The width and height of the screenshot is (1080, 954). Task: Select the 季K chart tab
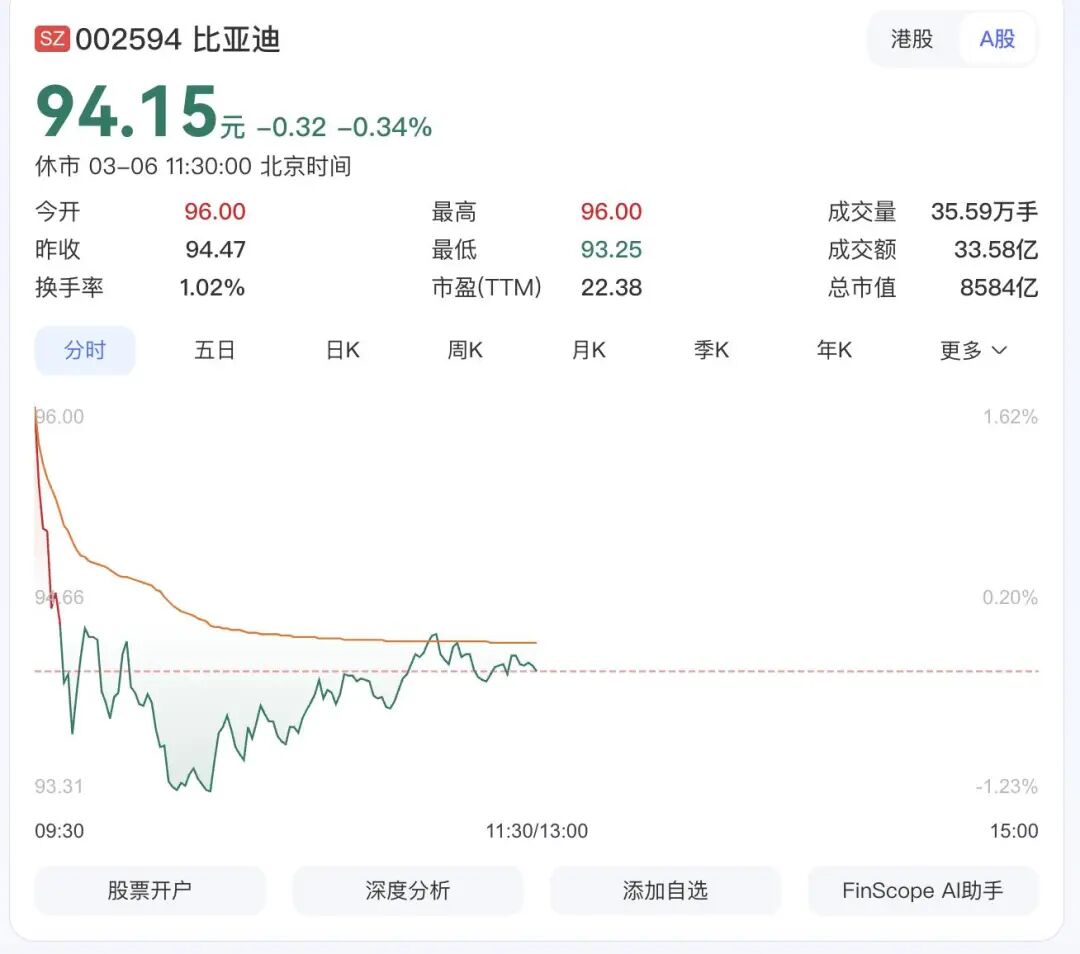pos(712,350)
